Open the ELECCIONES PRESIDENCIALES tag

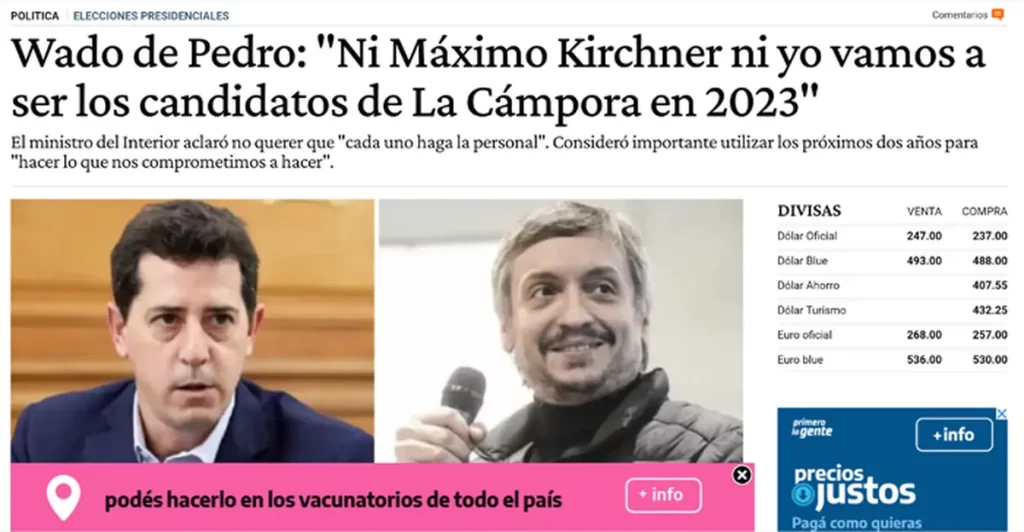tap(151, 16)
